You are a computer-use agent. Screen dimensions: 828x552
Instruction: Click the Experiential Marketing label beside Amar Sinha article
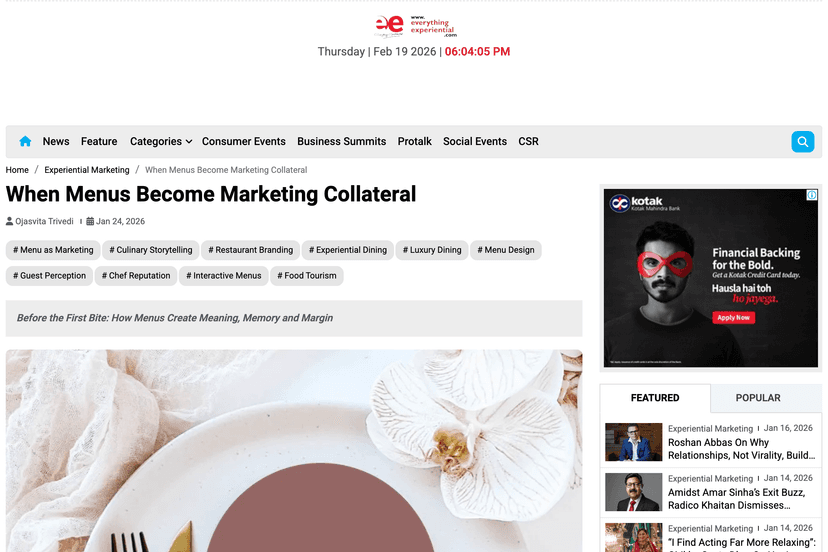click(710, 478)
